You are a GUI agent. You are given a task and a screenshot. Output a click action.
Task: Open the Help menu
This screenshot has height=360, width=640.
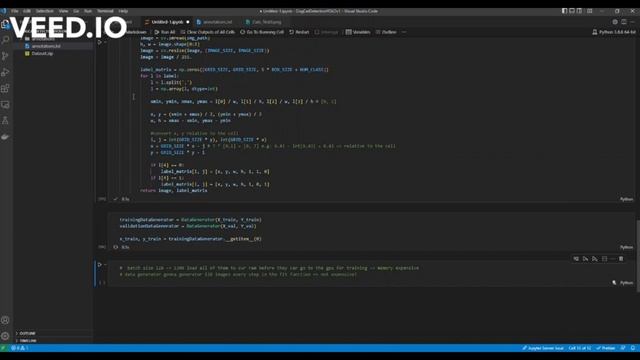click(x=123, y=11)
